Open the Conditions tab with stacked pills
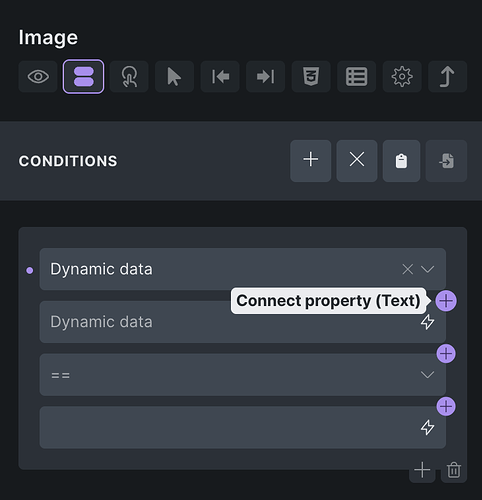The image size is (482, 500). tap(83, 77)
